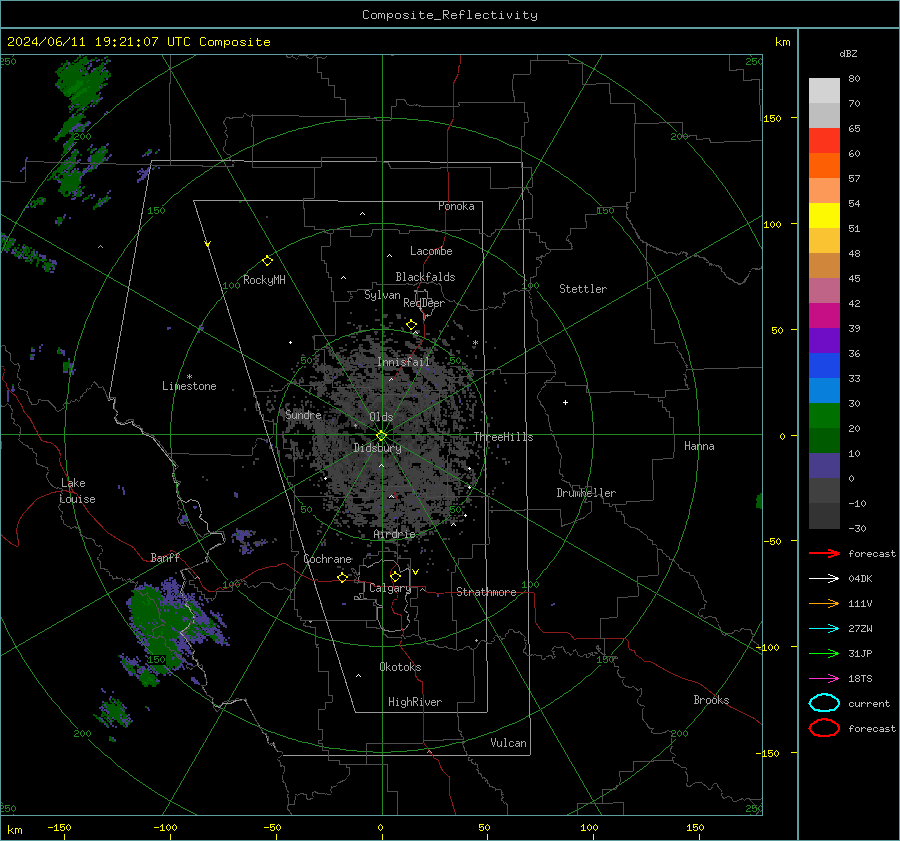Click the 'current' legend text
The height and width of the screenshot is (841, 900).
pos(869,704)
